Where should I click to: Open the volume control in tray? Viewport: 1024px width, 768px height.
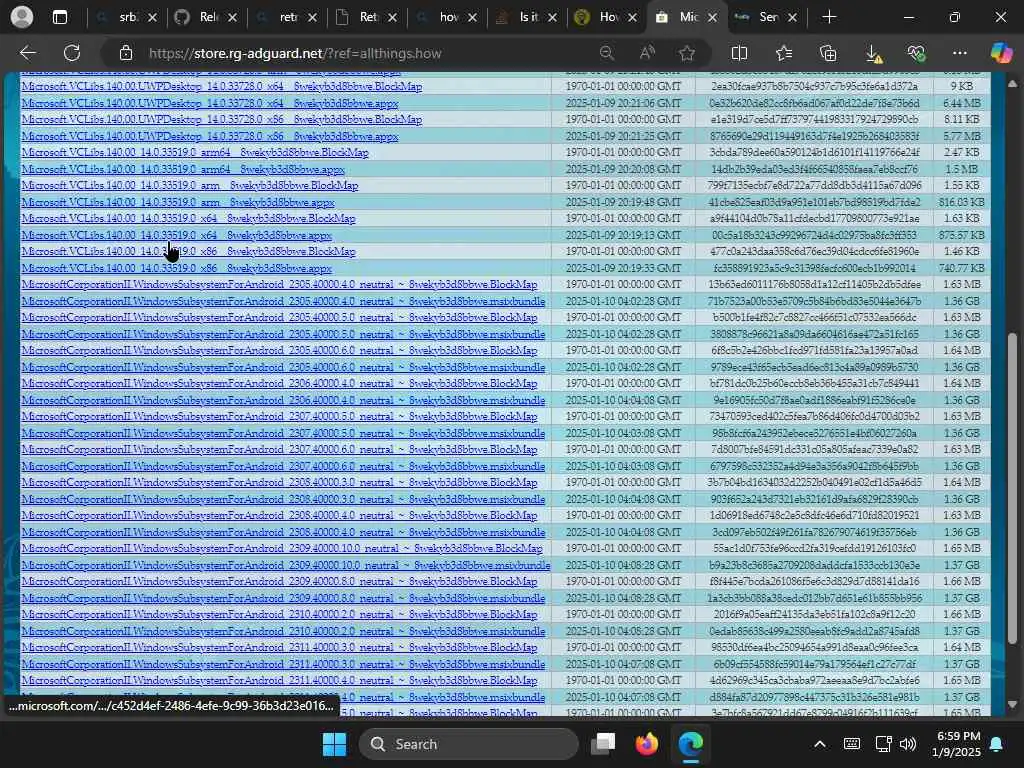tap(908, 744)
